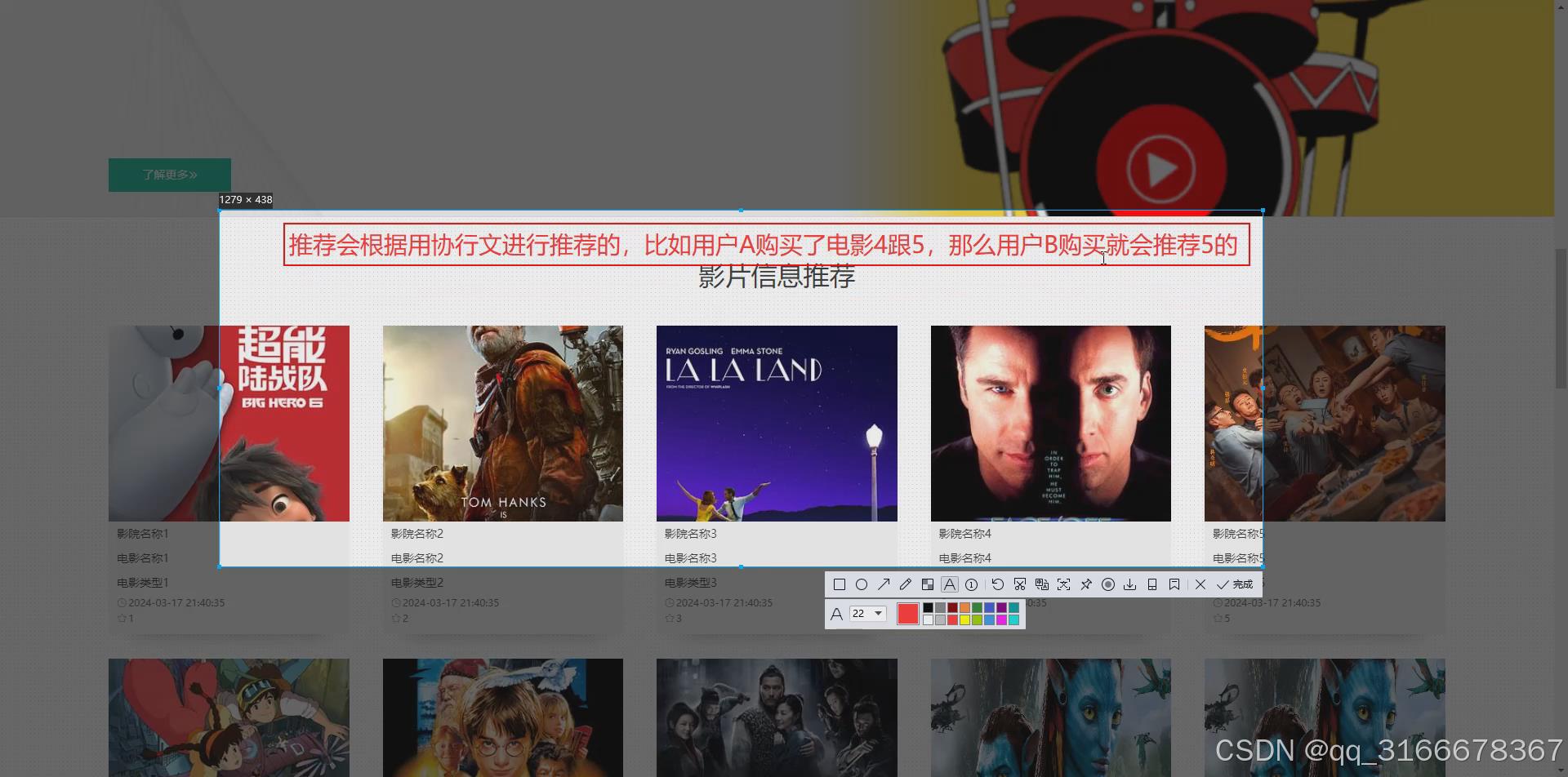The width and height of the screenshot is (1568, 777).
Task: Pick the orange color swatch
Action: [964, 607]
